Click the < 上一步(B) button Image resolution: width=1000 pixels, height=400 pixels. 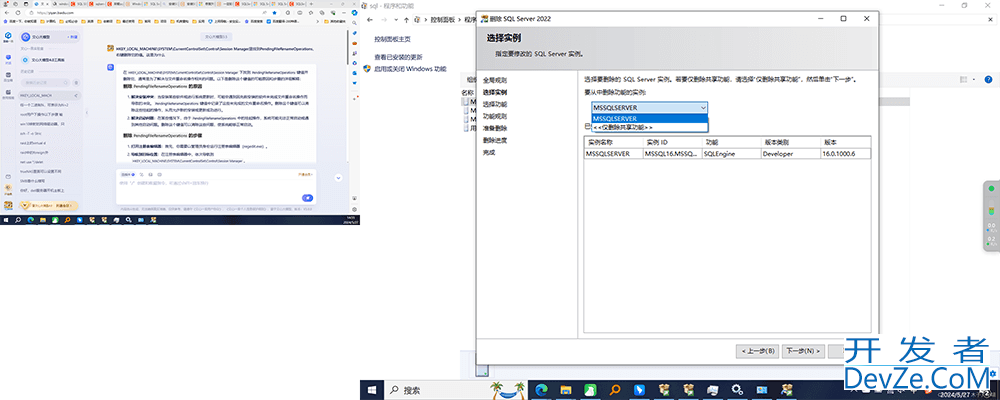[x=758, y=351]
